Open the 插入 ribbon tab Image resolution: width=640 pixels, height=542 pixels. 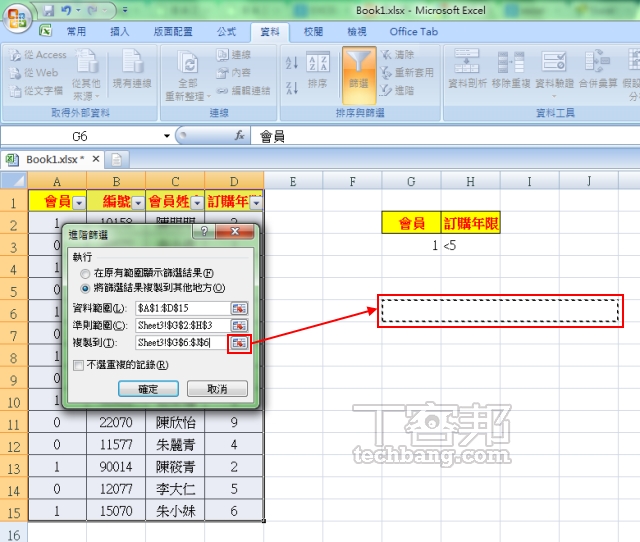pyautogui.click(x=119, y=32)
